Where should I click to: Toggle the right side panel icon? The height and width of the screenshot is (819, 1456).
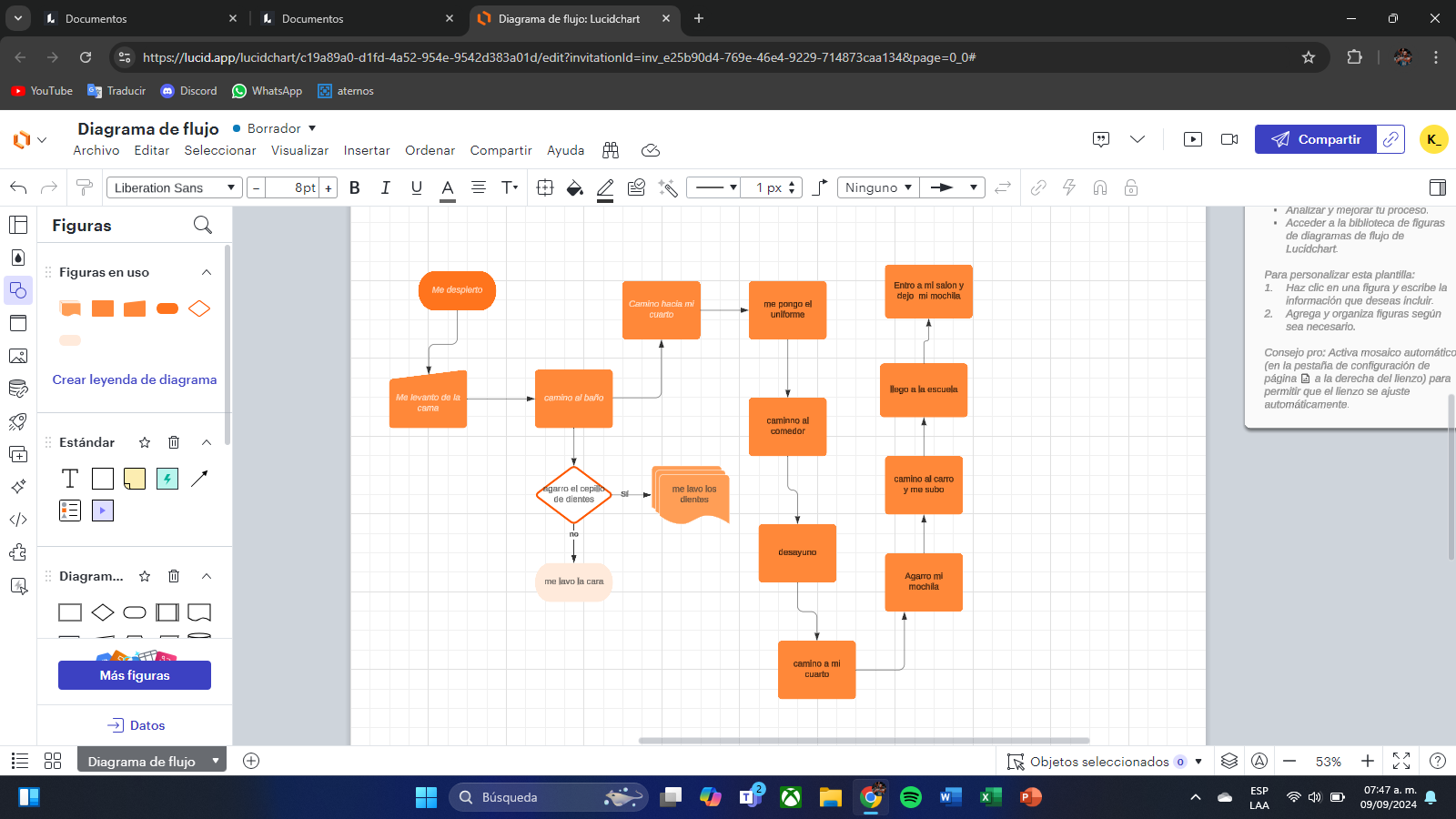pyautogui.click(x=1437, y=187)
